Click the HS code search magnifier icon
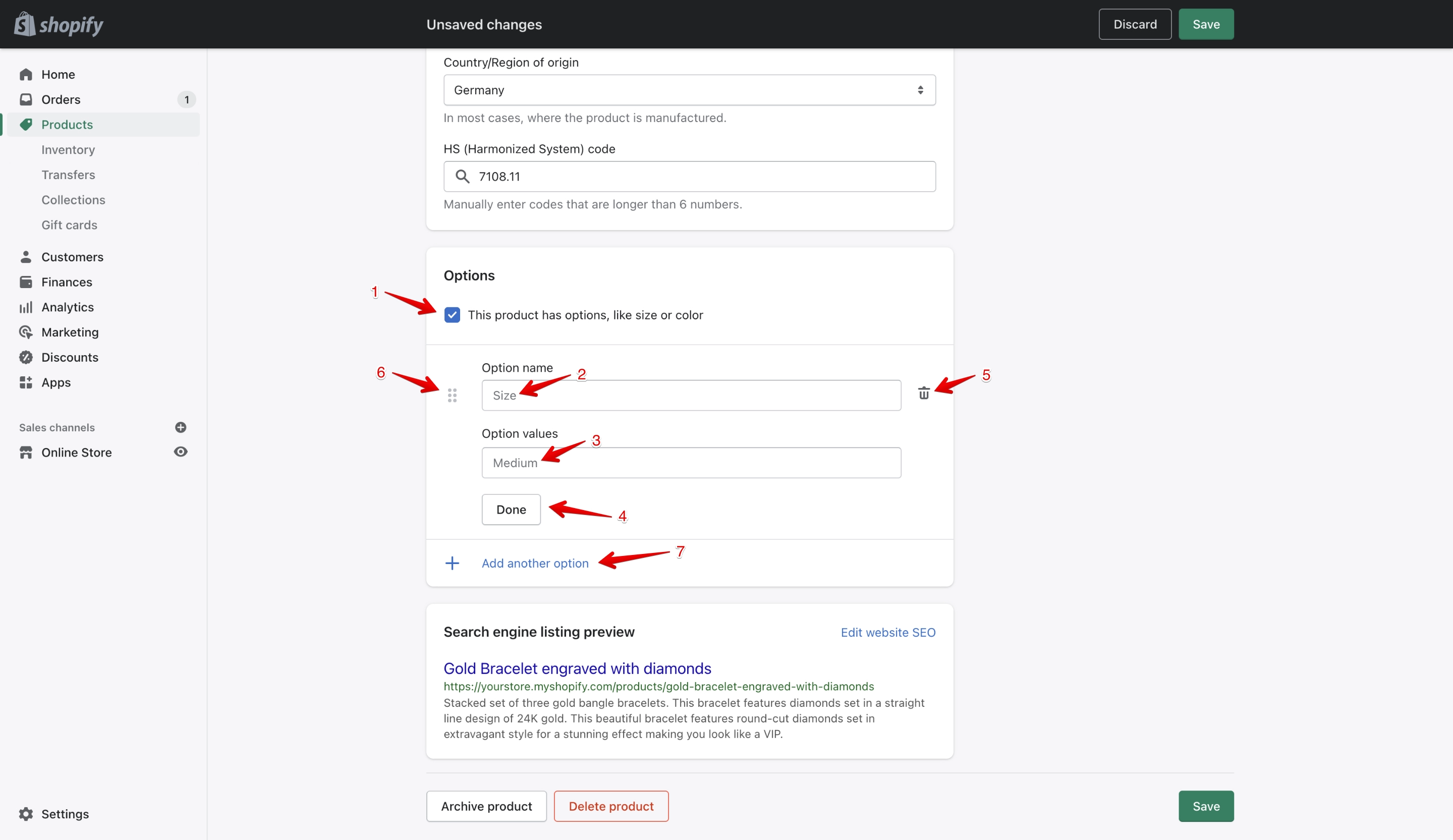Viewport: 1453px width, 840px height. (463, 177)
